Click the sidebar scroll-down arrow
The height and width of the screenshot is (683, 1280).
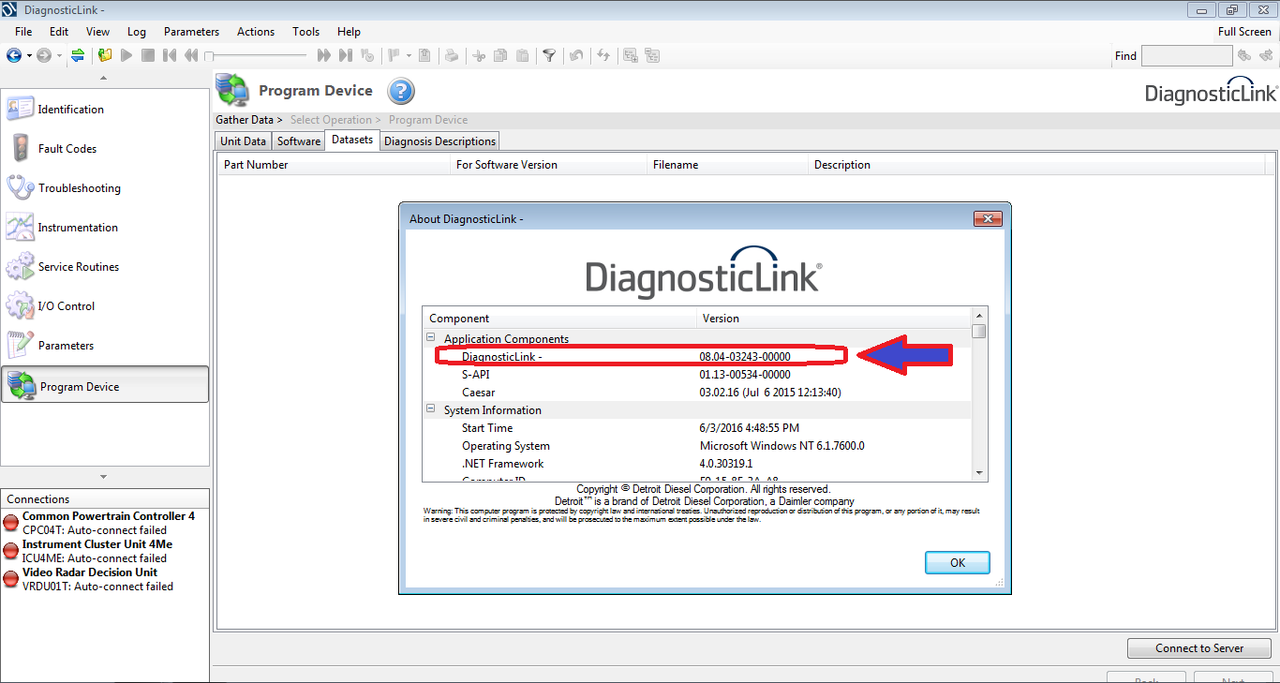(x=104, y=477)
